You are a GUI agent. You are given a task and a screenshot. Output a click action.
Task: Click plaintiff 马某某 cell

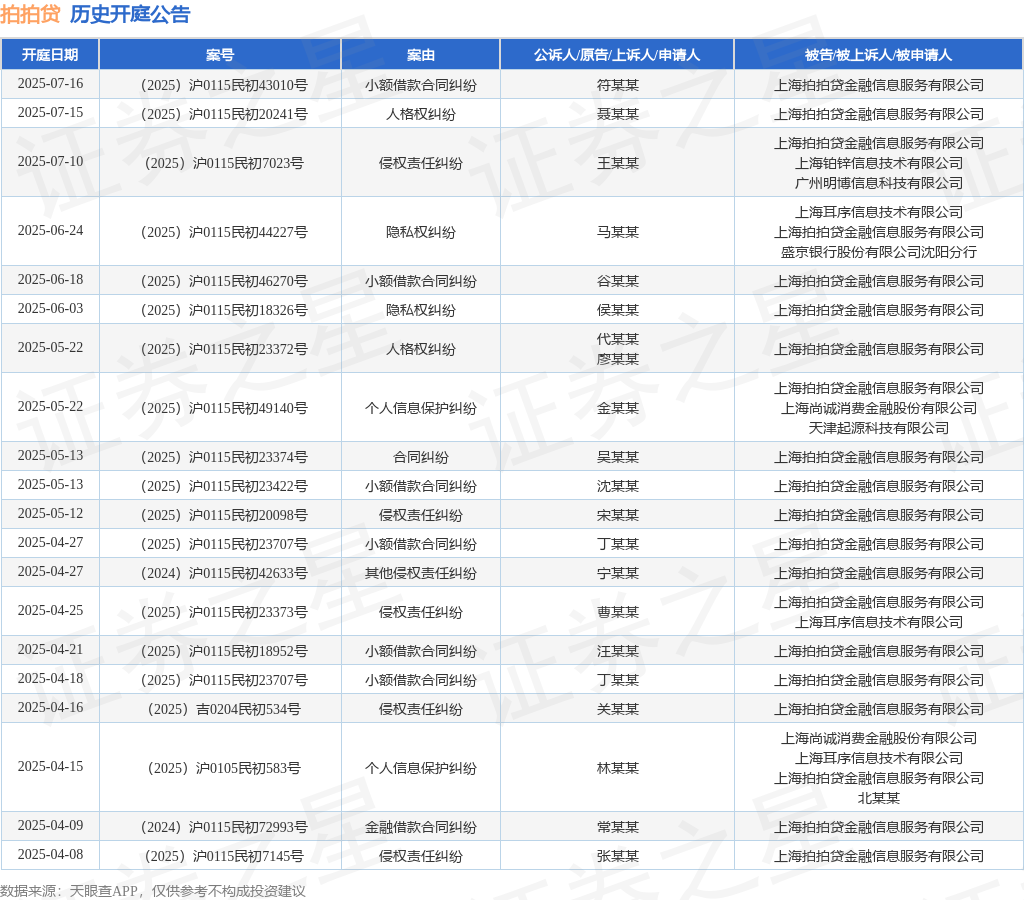click(x=618, y=232)
